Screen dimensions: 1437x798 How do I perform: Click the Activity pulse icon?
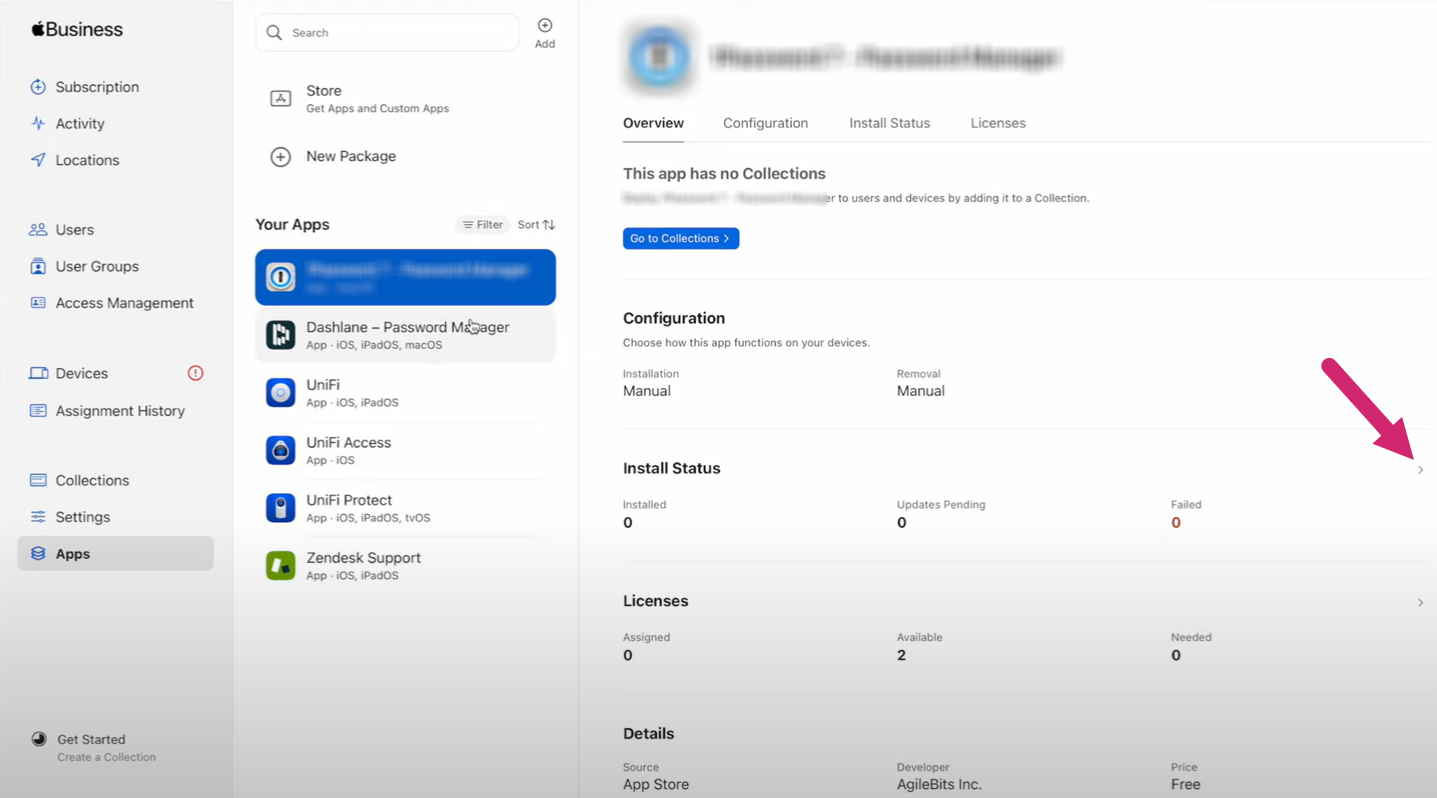click(38, 124)
